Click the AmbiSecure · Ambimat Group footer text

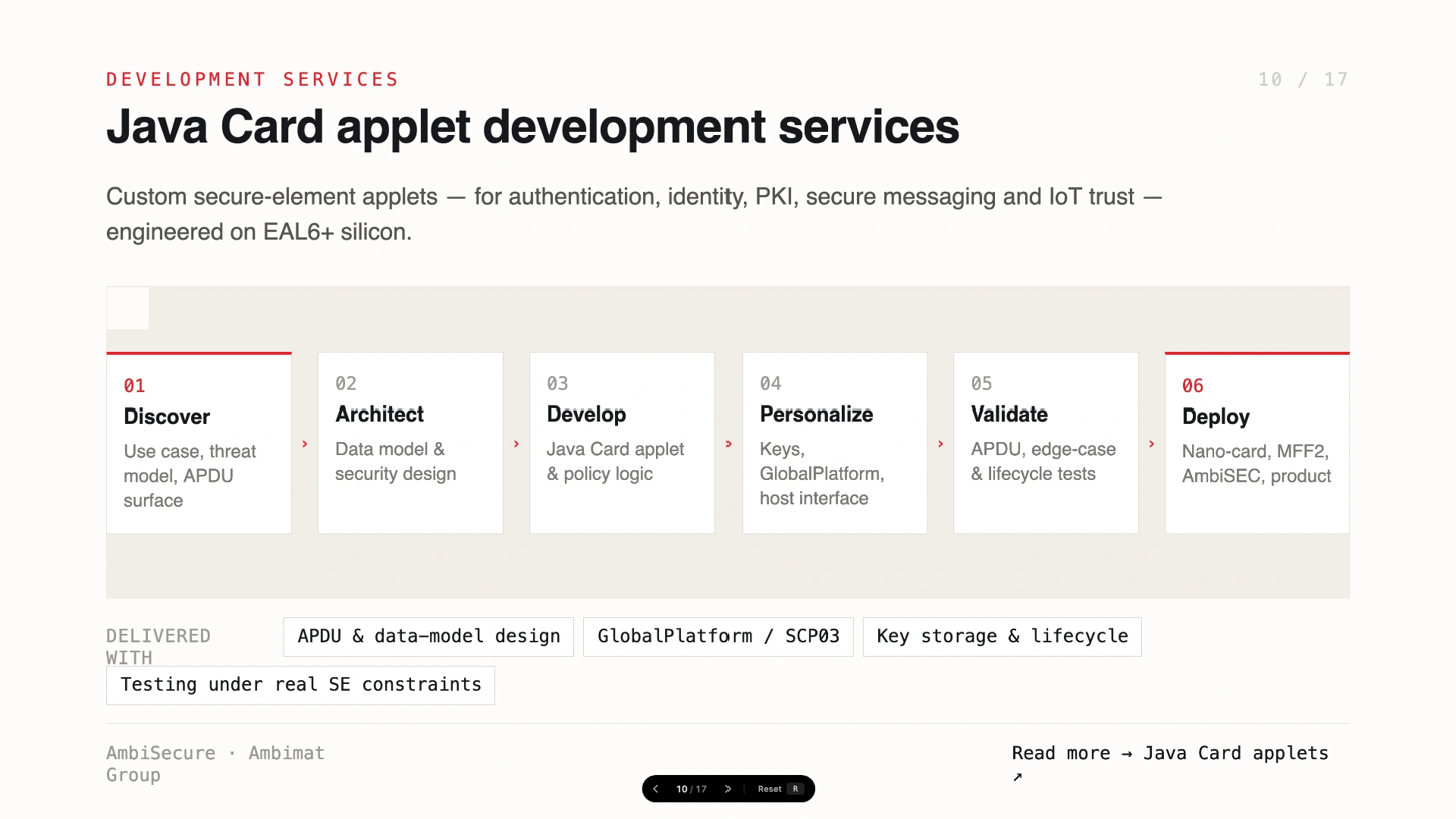[215, 764]
